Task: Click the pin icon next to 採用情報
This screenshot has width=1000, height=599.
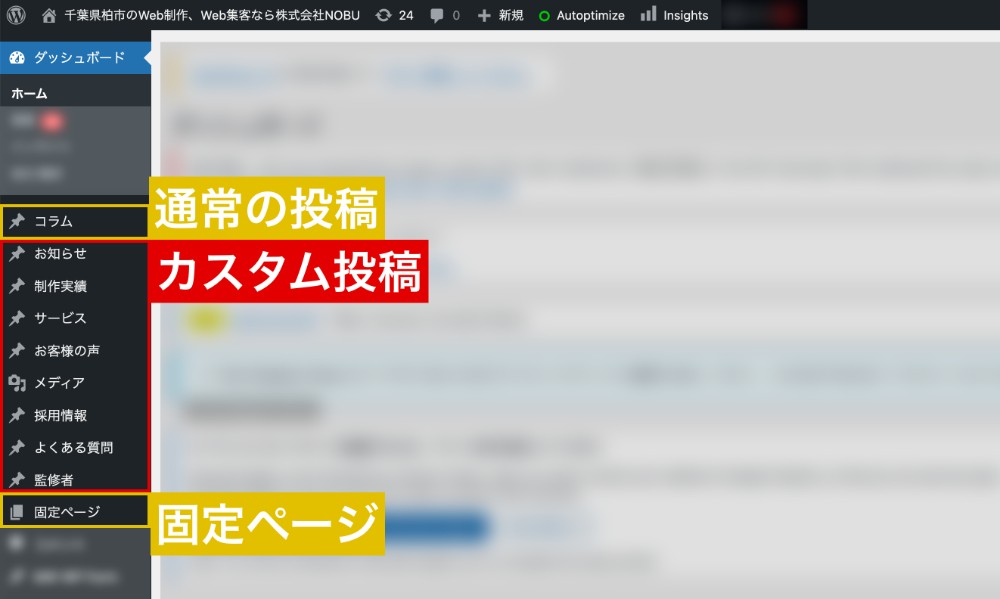Action: [17, 416]
